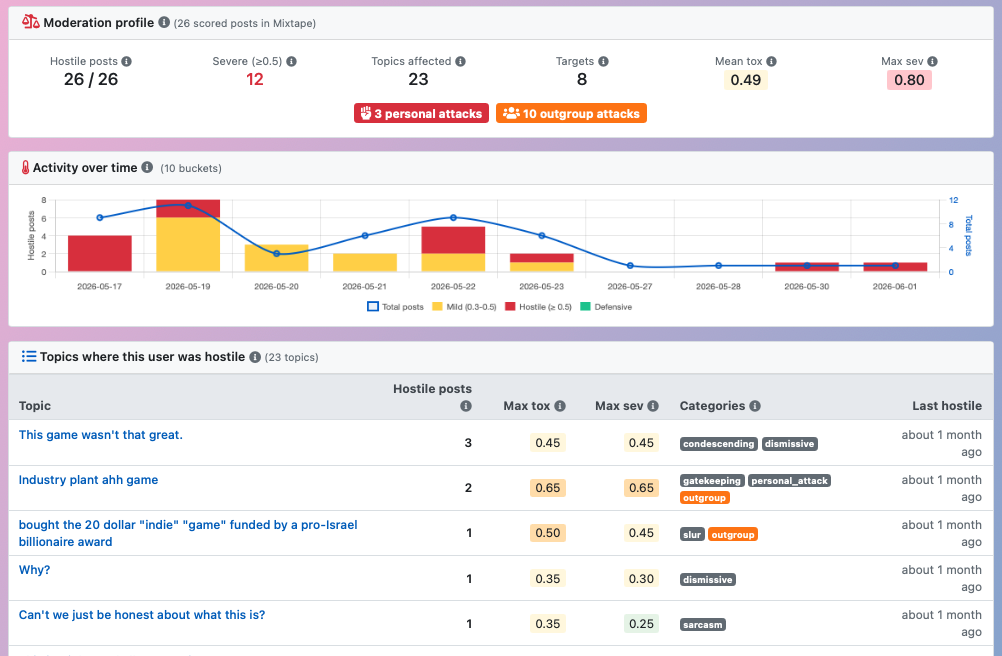The height and width of the screenshot is (656, 1002).
Task: Click outgroup tag beside slur tag
Action: 733,535
